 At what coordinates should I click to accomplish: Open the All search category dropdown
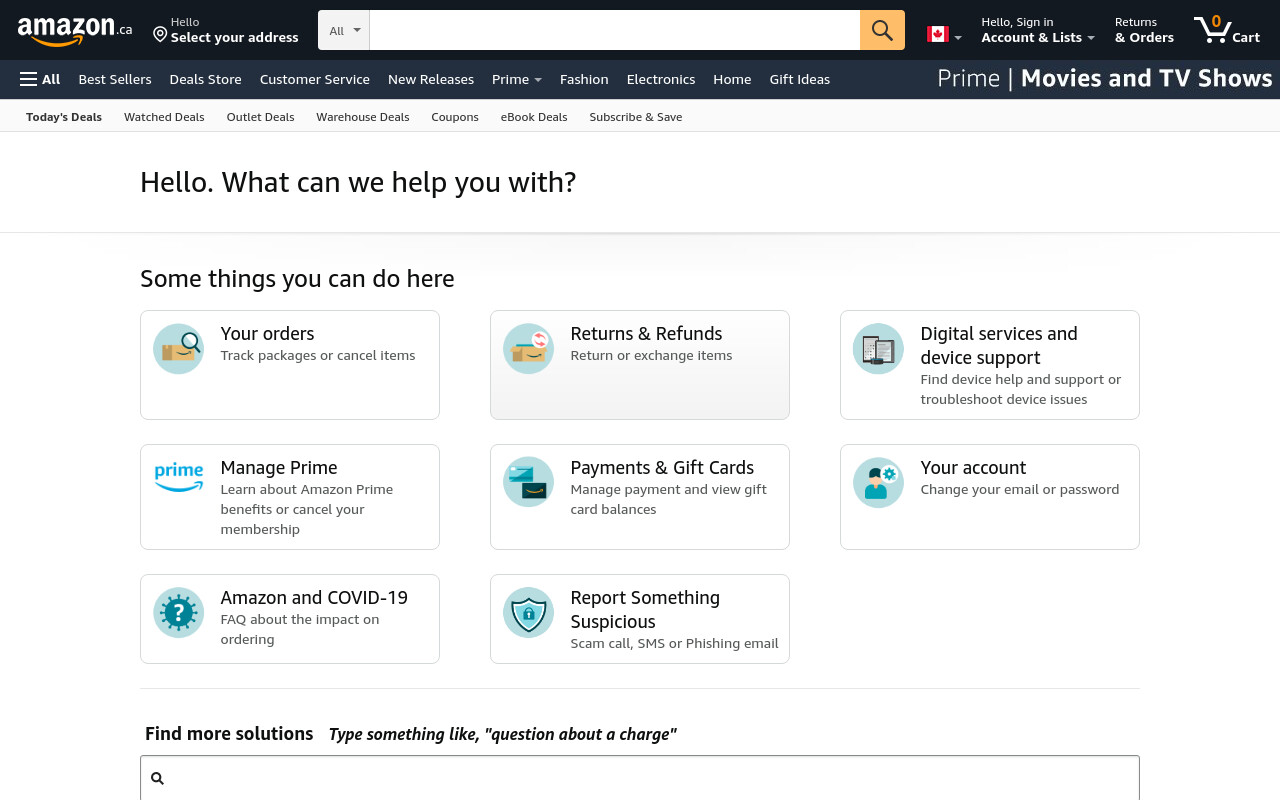pyautogui.click(x=344, y=30)
